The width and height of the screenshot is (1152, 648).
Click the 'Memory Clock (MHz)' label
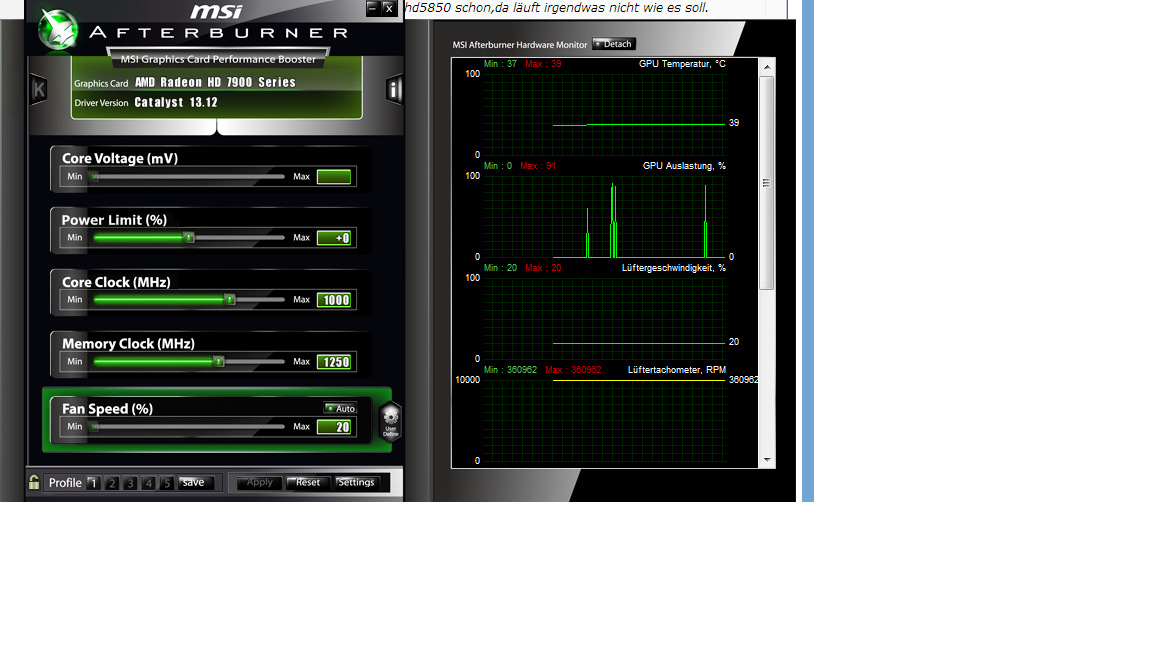(129, 343)
